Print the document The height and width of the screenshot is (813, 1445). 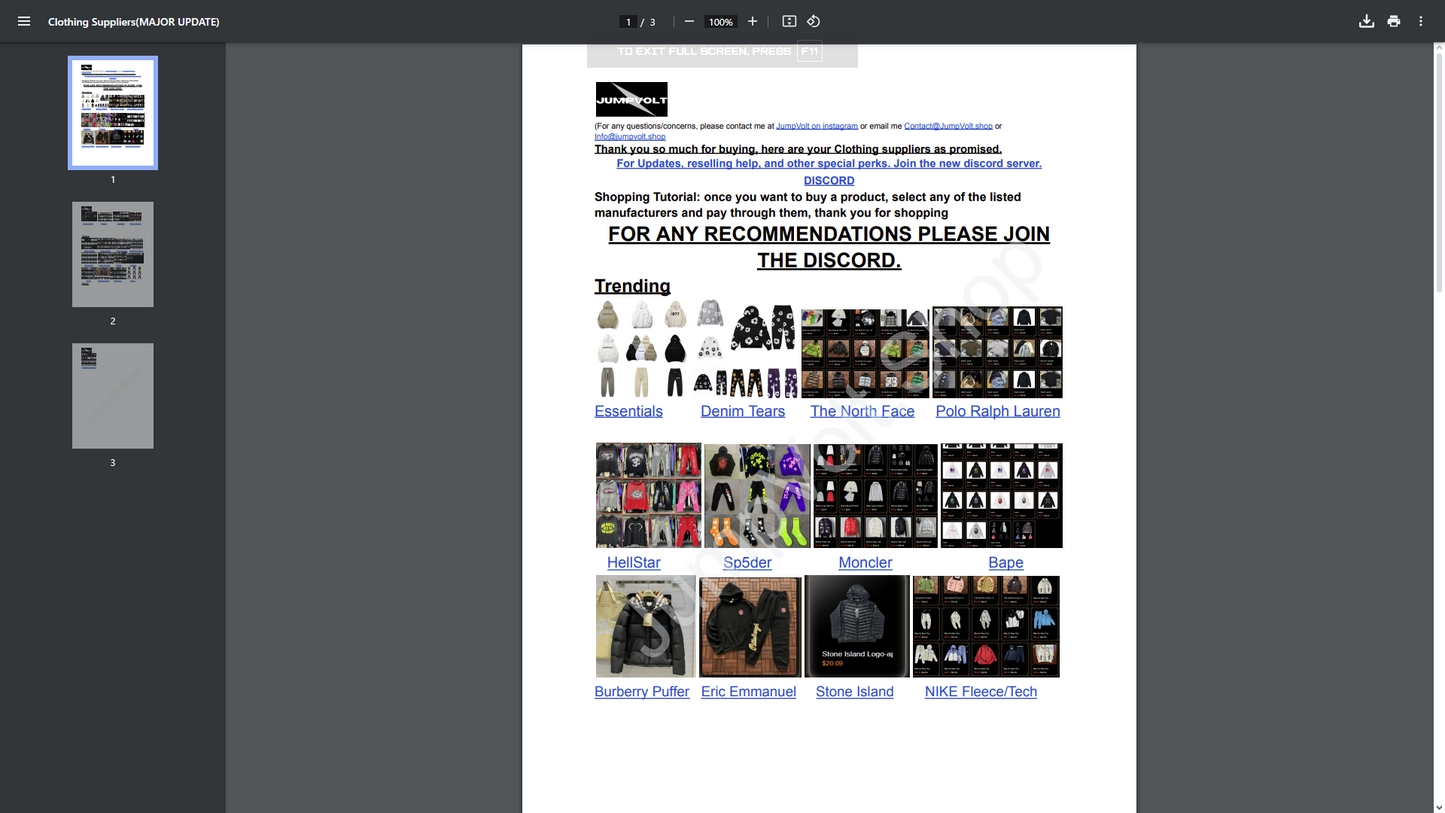[1394, 21]
